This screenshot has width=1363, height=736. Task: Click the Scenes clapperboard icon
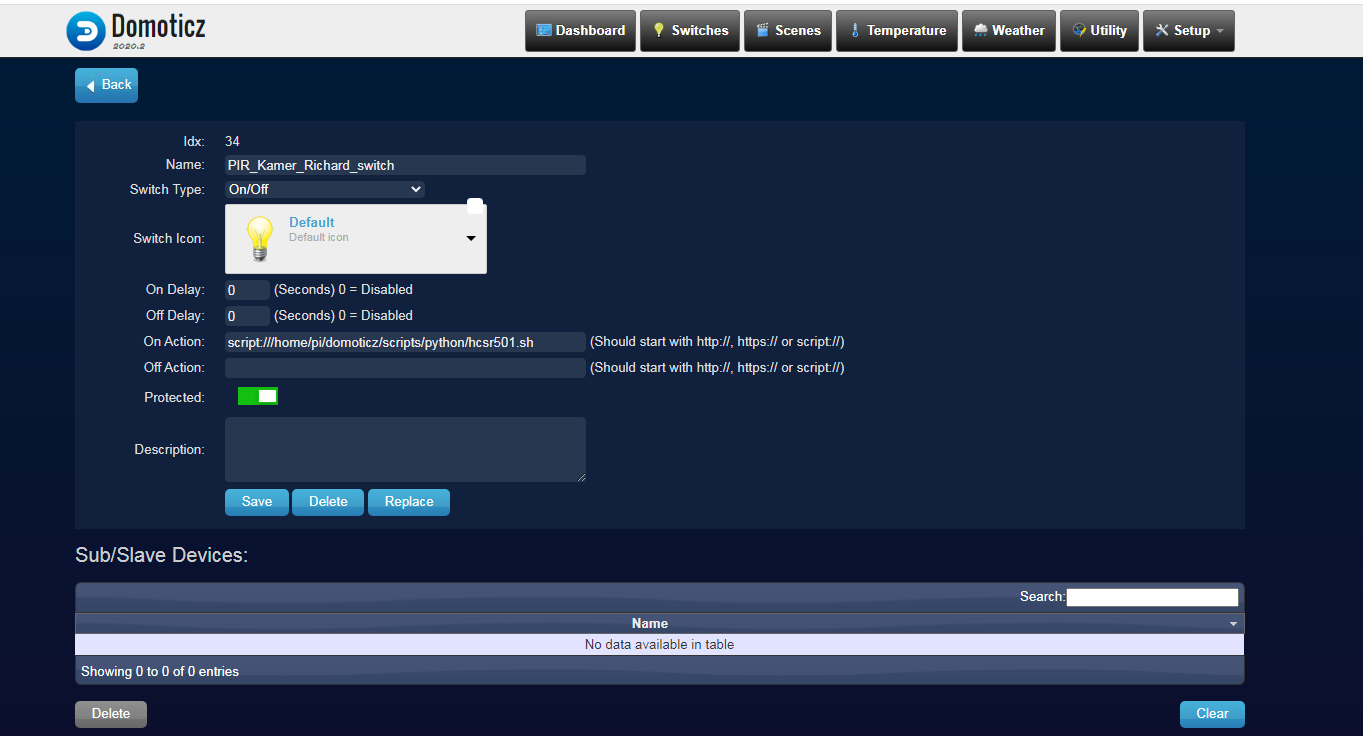tap(763, 31)
